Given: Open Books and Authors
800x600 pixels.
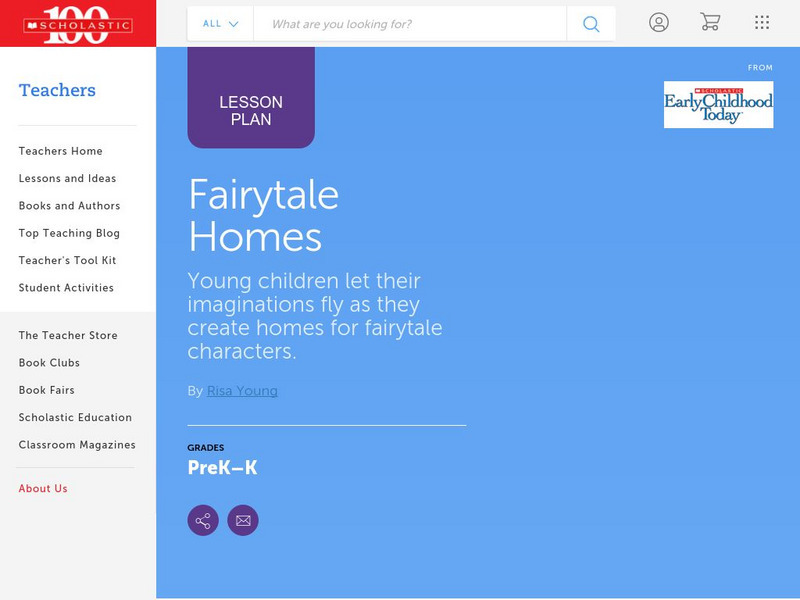Looking at the screenshot, I should [x=69, y=206].
